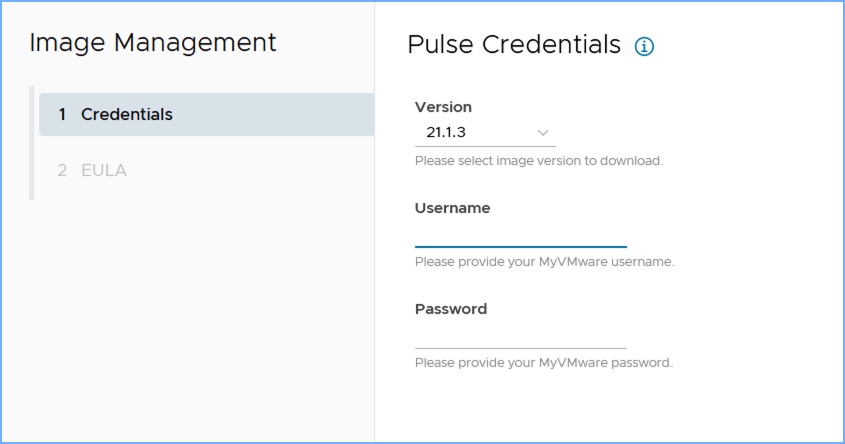Click step number 1 in the wizard
Viewport: 845px width, 444px height.
[x=62, y=115]
